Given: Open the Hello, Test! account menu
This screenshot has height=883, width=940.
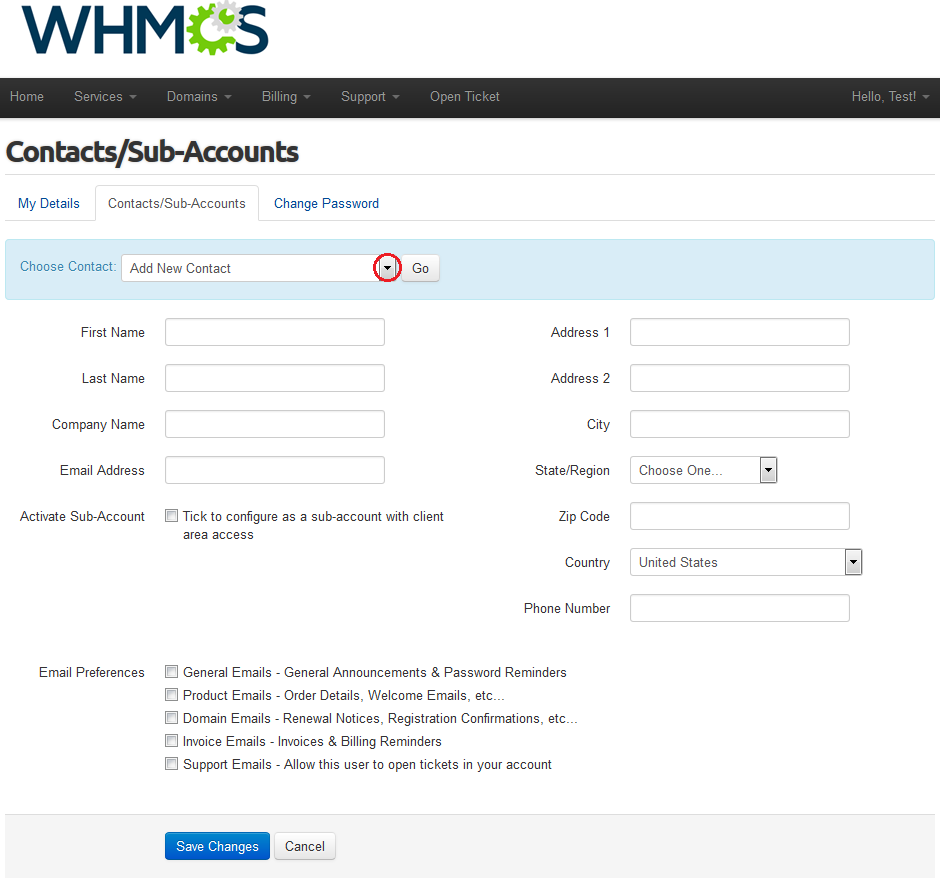Looking at the screenshot, I should tap(890, 97).
